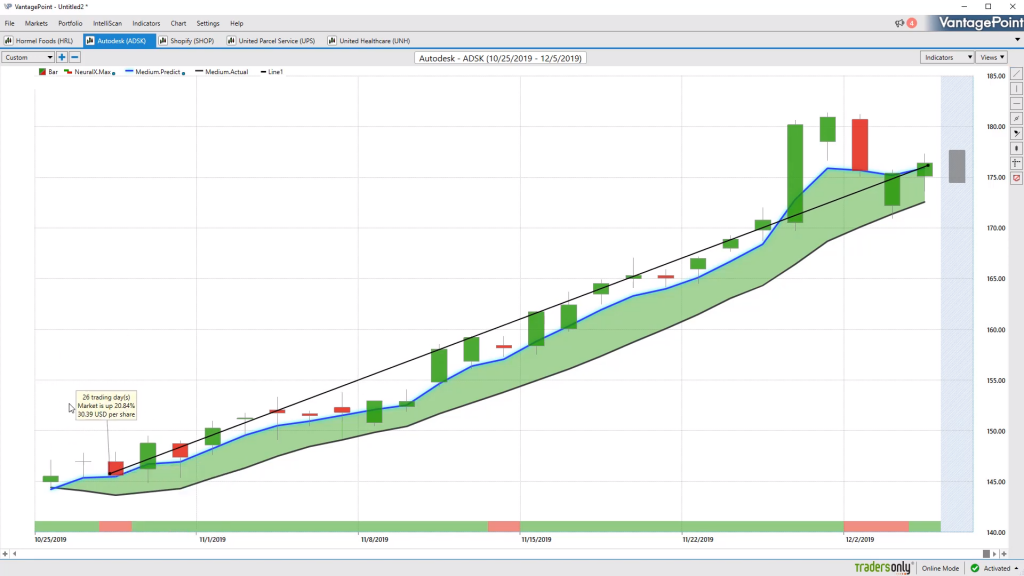The width and height of the screenshot is (1024, 576).
Task: Toggle the Medium.Actual legend entry
Action: (222, 72)
